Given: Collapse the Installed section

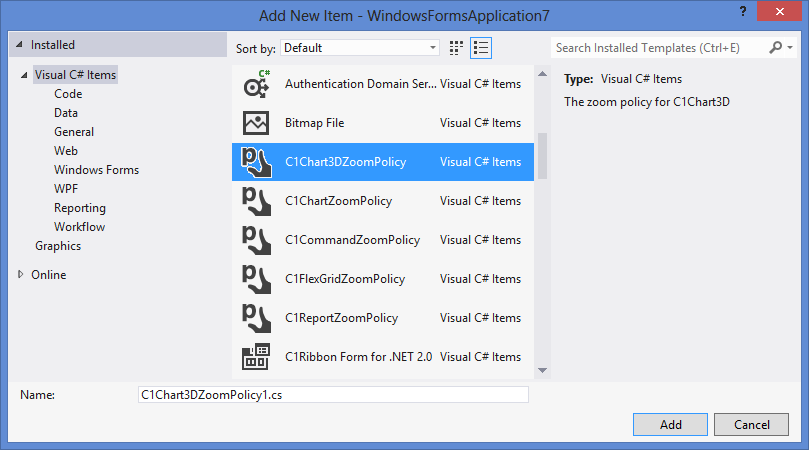Looking at the screenshot, I should tap(20, 45).
